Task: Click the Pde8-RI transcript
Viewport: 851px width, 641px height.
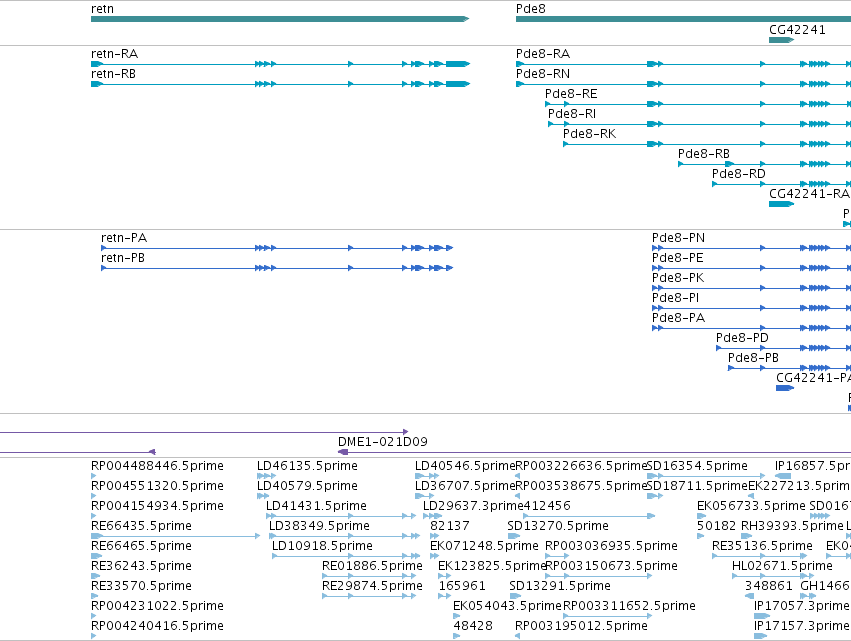Action: click(700, 124)
